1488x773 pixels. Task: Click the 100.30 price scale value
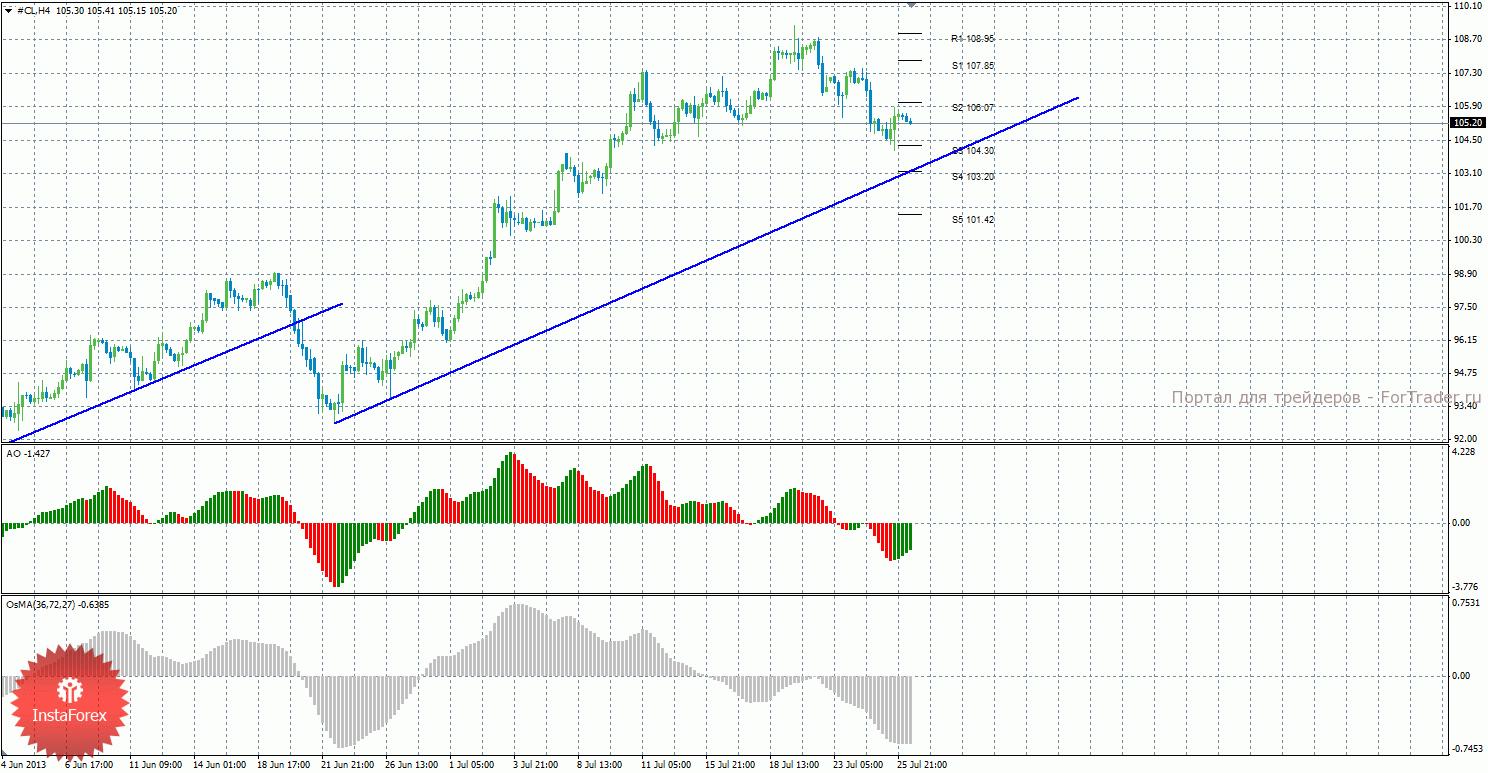click(1466, 240)
